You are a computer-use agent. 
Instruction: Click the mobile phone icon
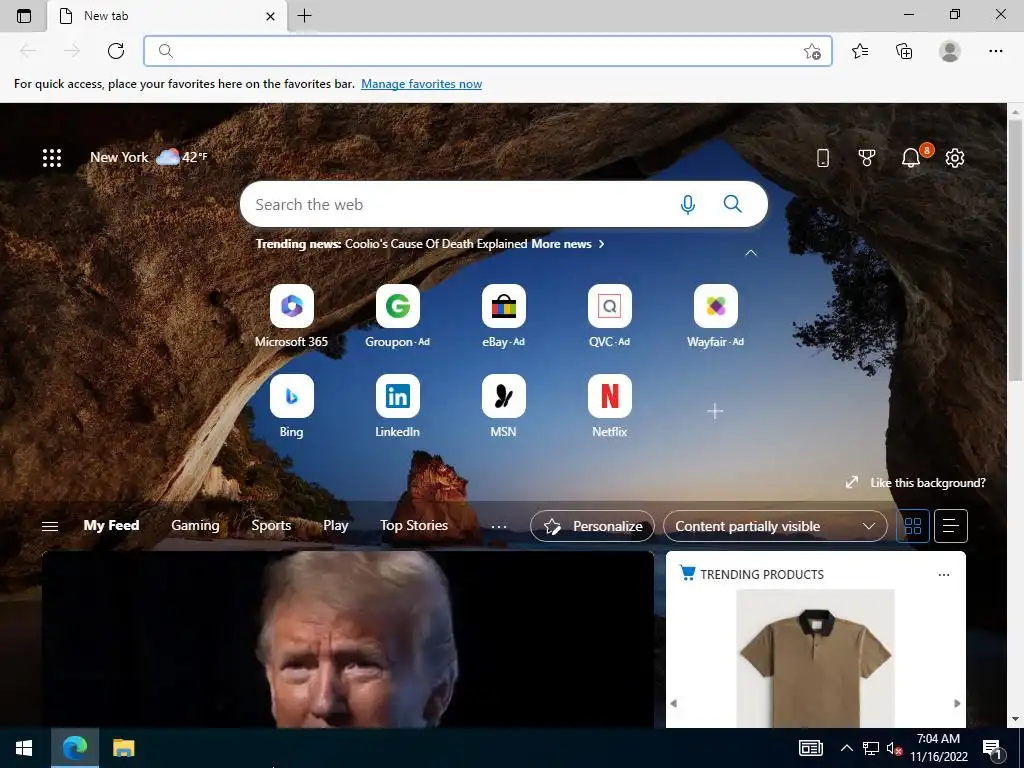(823, 157)
